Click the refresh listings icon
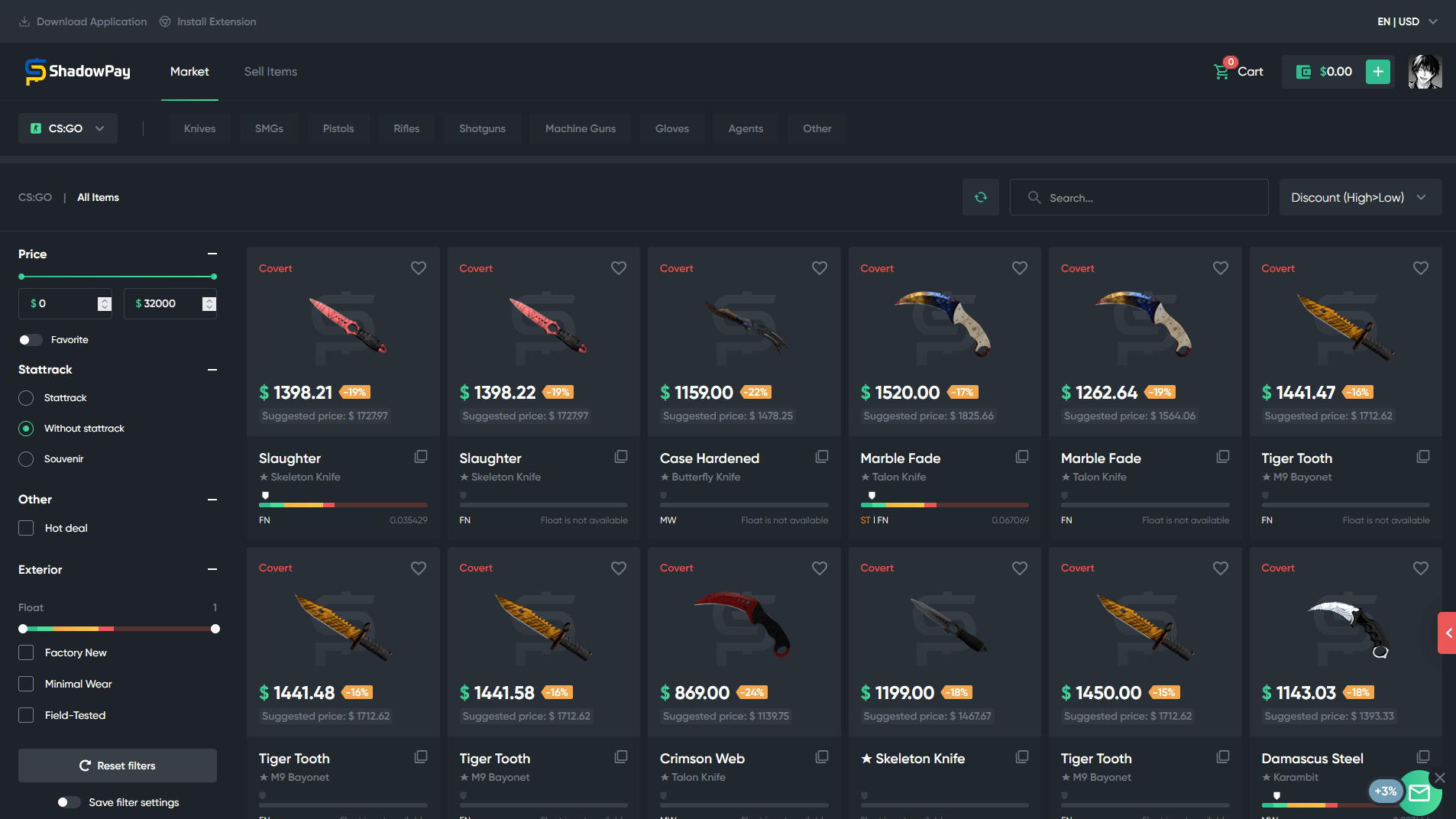This screenshot has height=819, width=1456. (981, 197)
